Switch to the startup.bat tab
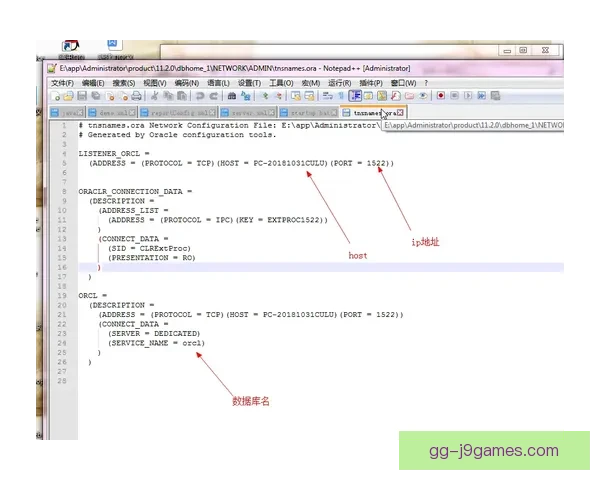 click(308, 113)
